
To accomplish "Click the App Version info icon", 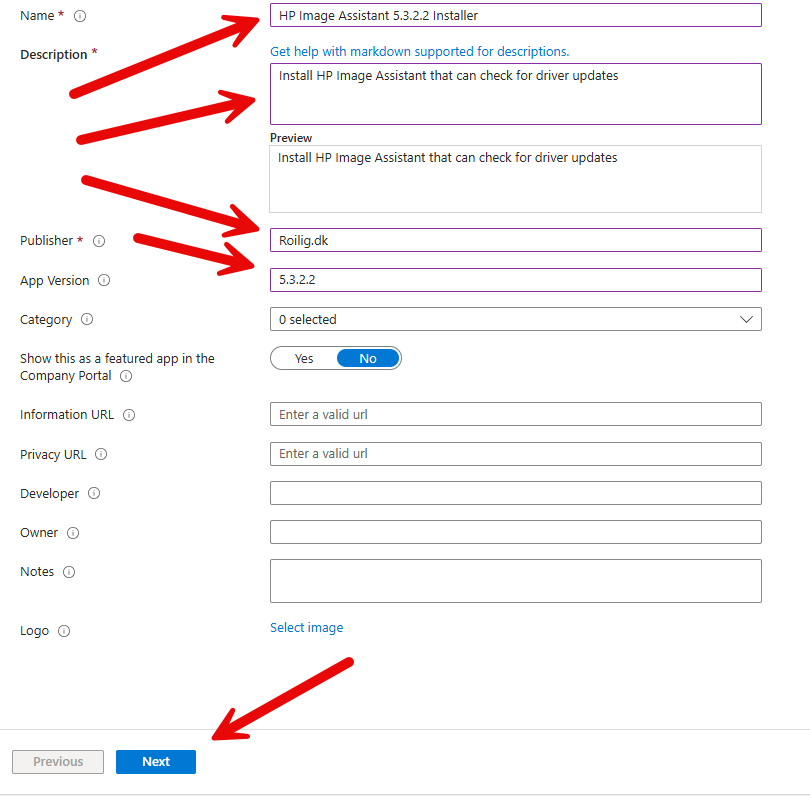I will point(104,281).
